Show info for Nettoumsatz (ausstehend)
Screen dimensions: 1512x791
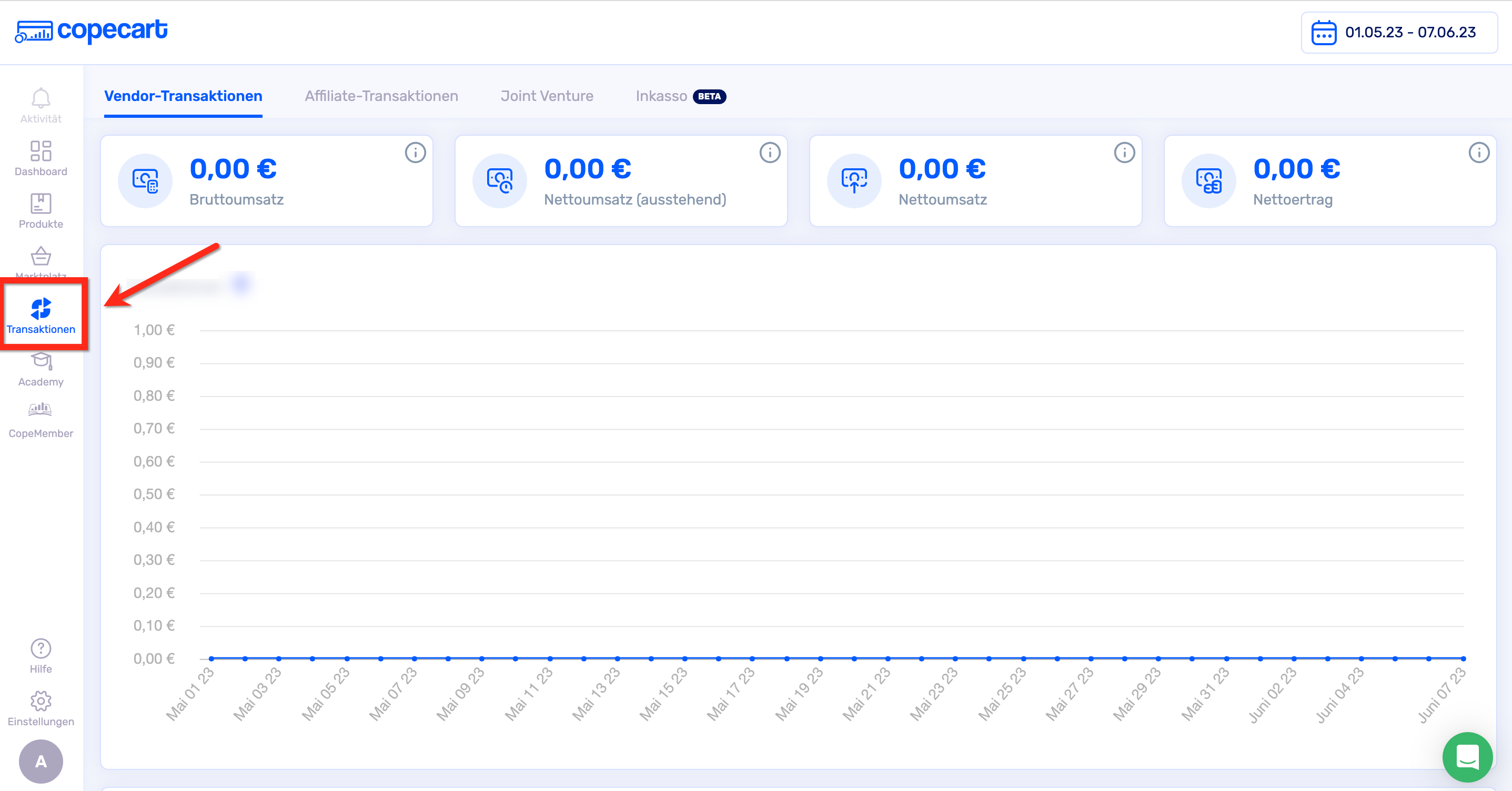tap(770, 153)
